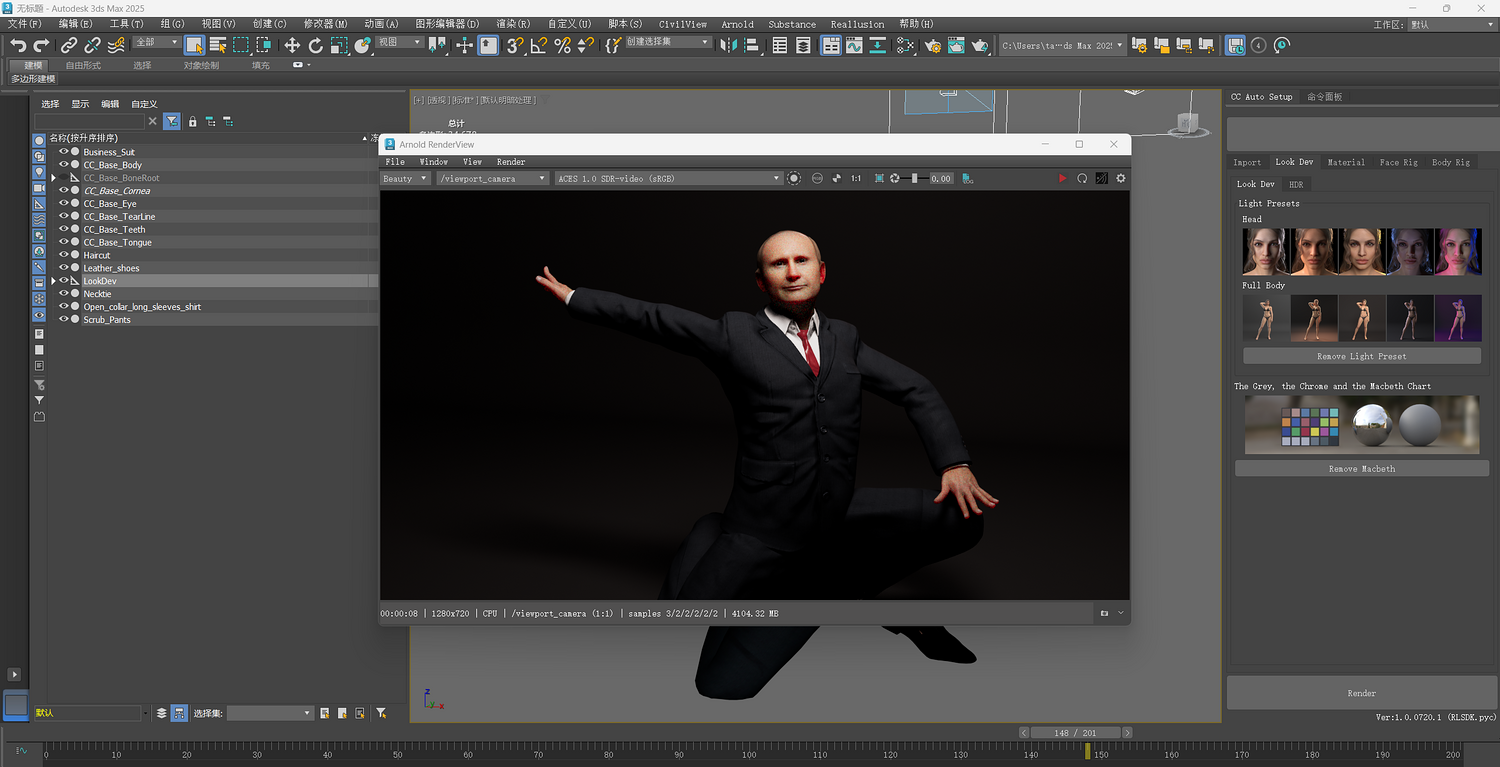This screenshot has width=1500, height=767.
Task: Click the Remove Light Preset button
Action: pos(1362,356)
